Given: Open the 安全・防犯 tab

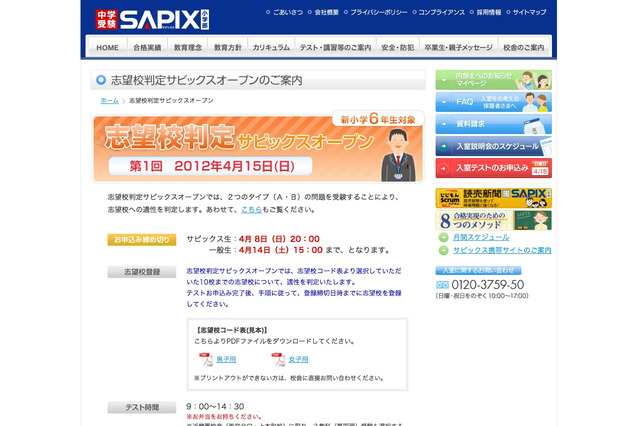Looking at the screenshot, I should pos(398,47).
